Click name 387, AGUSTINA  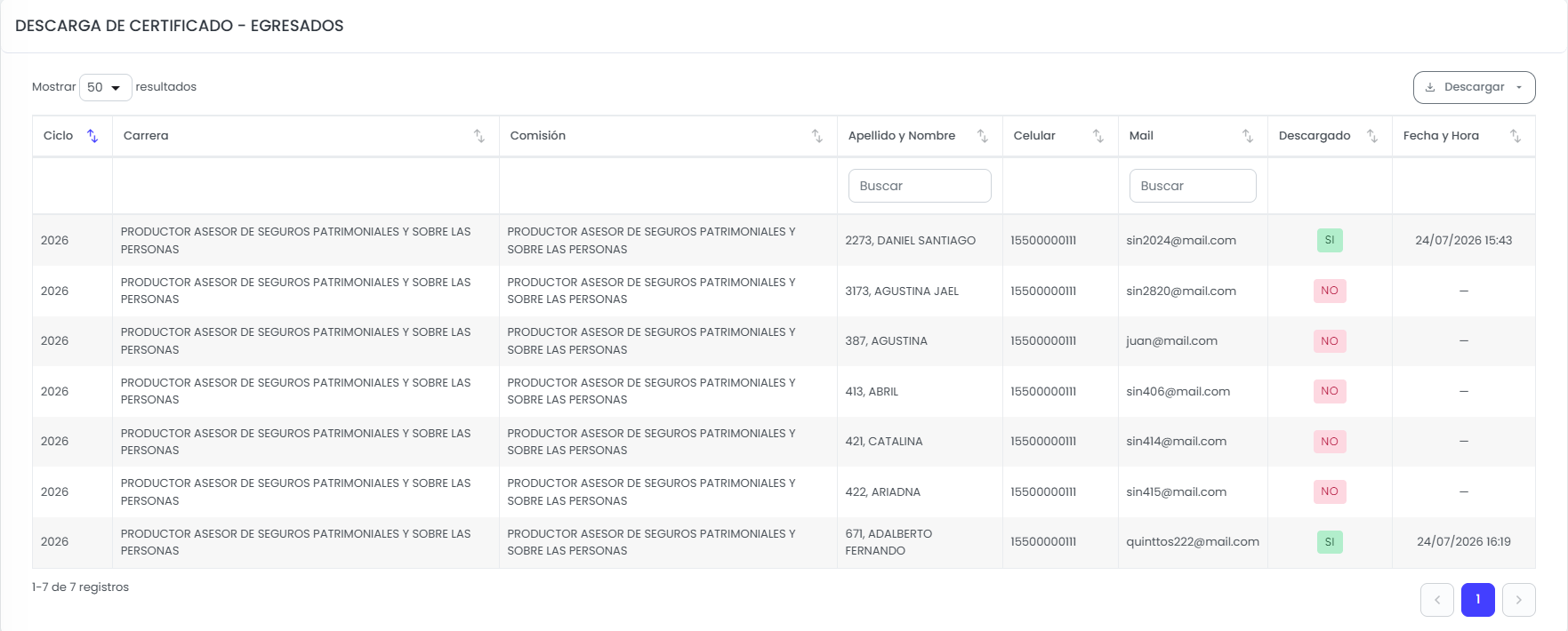(x=886, y=341)
